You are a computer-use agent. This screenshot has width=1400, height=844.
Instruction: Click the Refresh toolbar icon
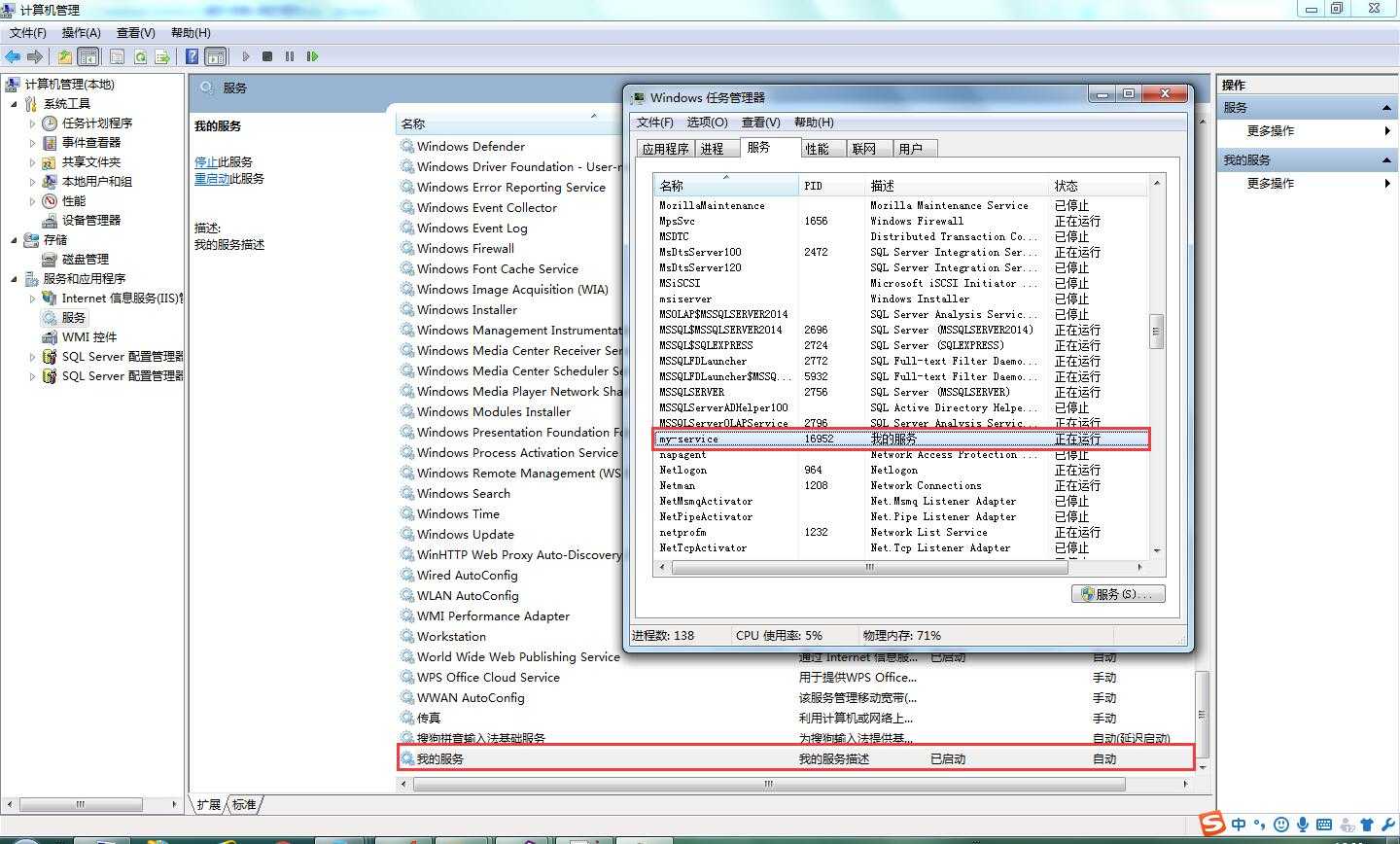tap(140, 56)
